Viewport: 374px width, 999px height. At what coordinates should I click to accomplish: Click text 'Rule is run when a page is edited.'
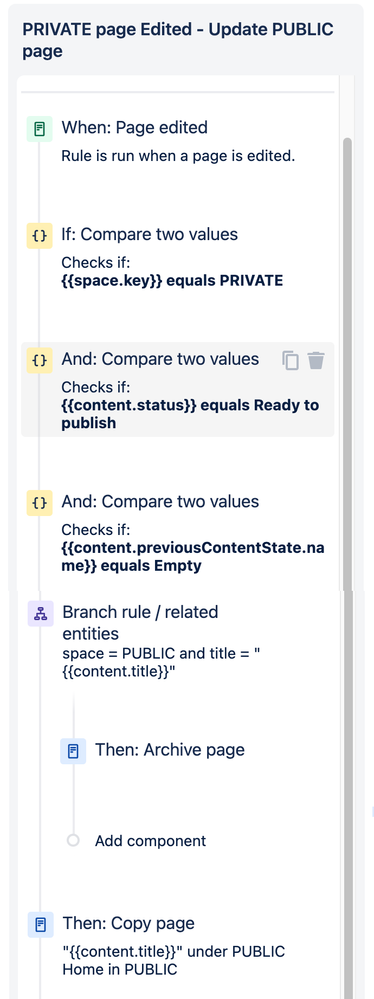178,156
